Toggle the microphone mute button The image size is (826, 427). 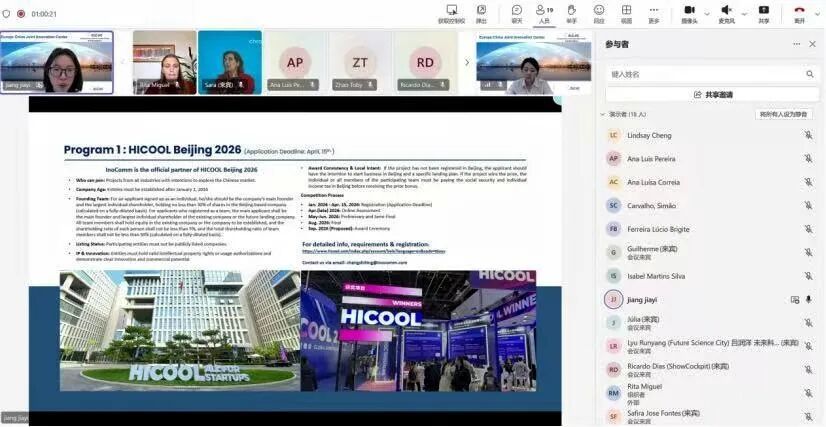tap(726, 11)
